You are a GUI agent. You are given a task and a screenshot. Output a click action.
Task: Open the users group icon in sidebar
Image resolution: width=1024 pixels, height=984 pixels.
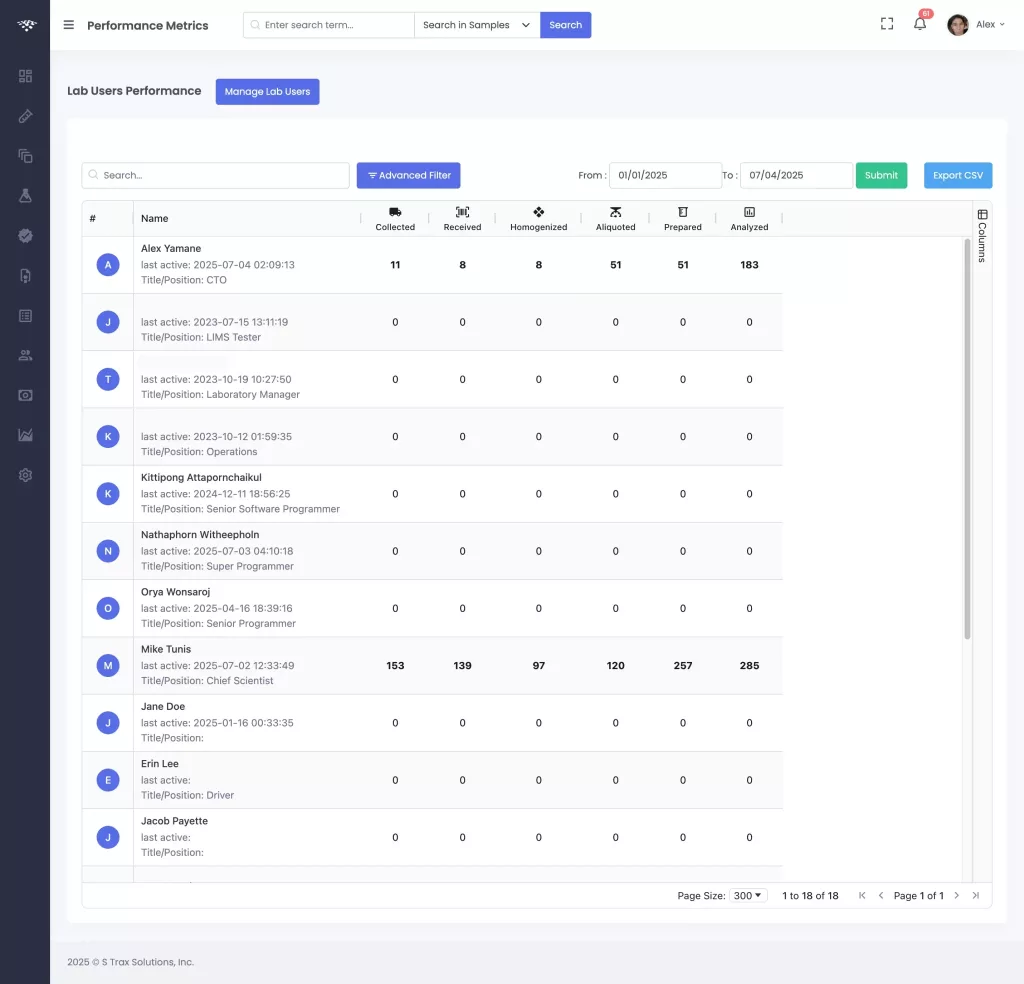click(x=25, y=356)
